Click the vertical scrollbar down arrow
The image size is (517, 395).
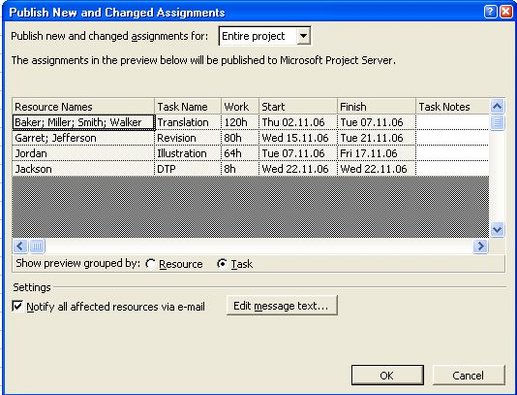coord(497,230)
